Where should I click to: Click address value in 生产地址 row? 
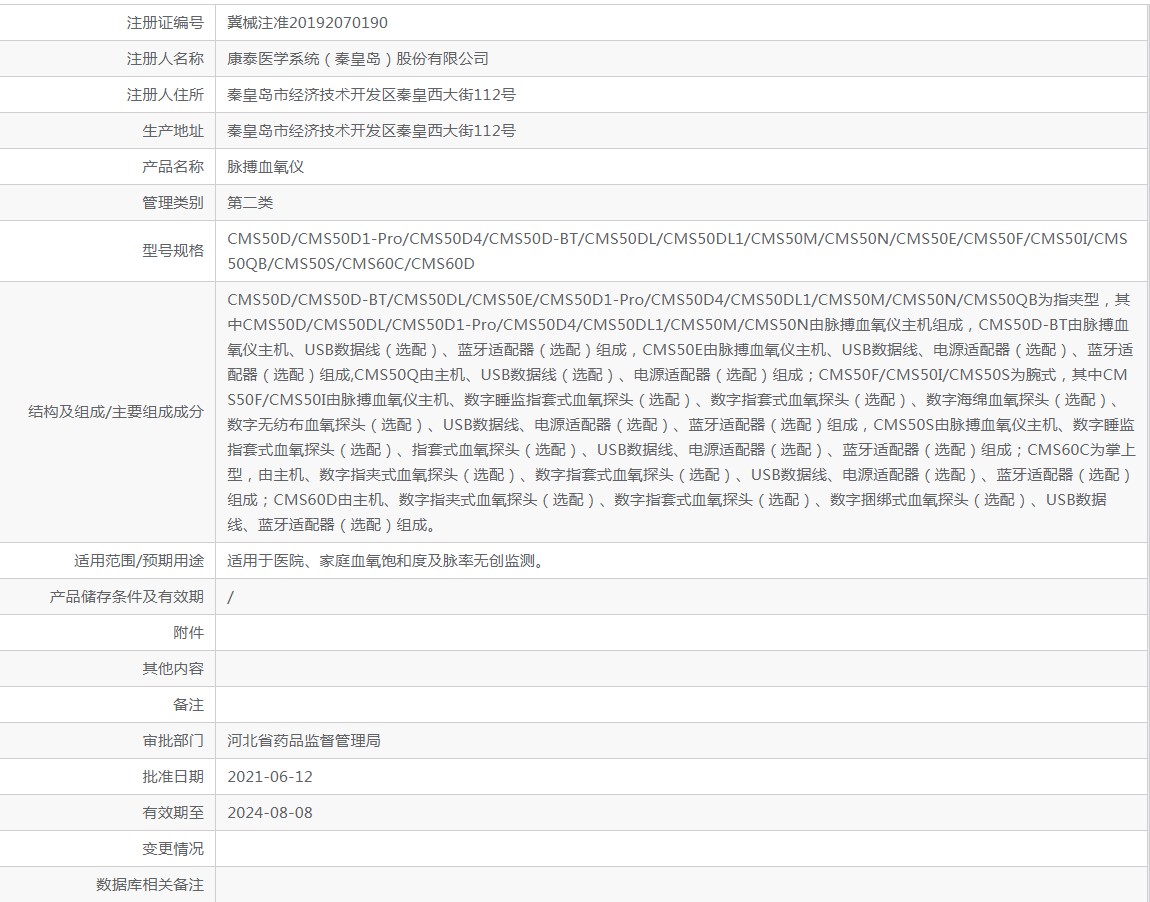(371, 131)
